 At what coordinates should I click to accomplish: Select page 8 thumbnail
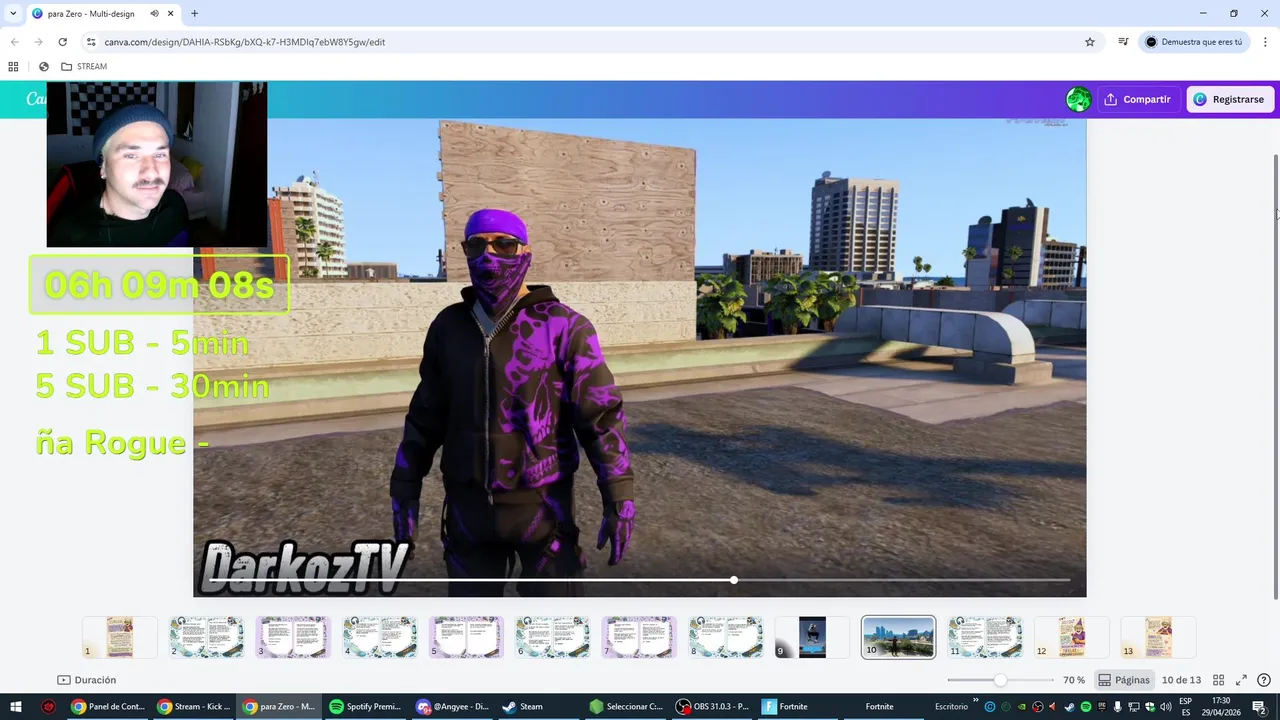point(726,637)
